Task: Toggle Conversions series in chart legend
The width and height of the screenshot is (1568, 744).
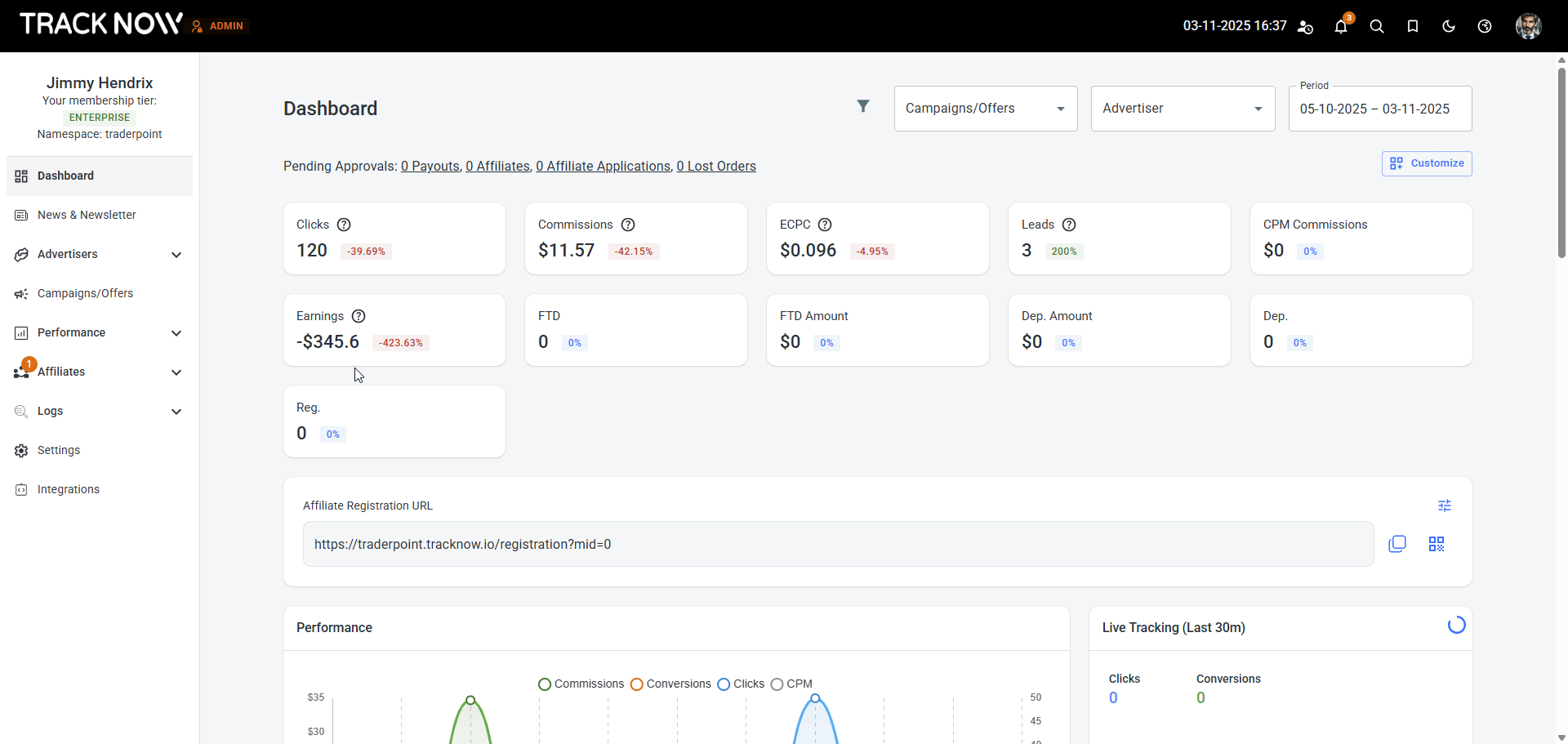Action: tap(670, 684)
